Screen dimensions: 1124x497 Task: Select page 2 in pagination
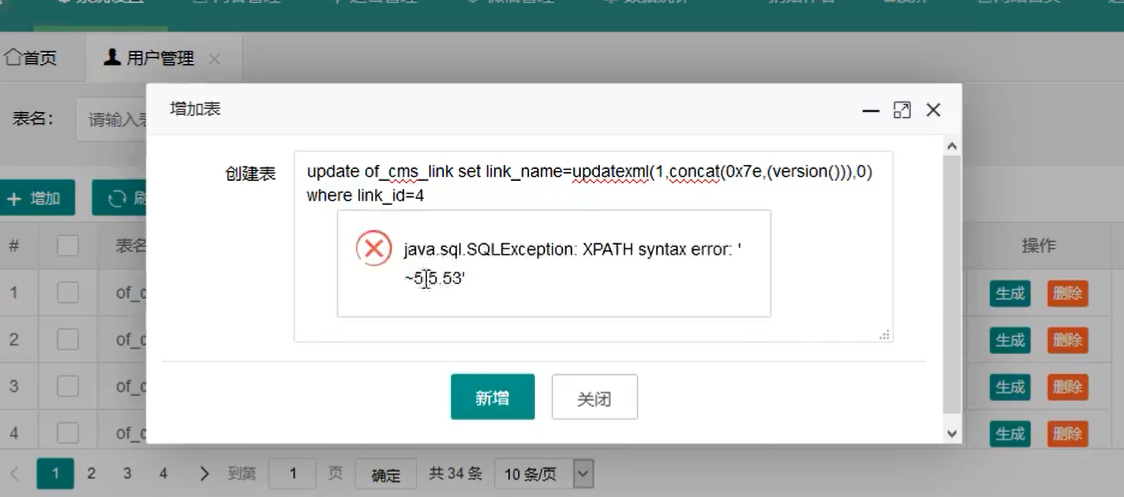[x=91, y=473]
